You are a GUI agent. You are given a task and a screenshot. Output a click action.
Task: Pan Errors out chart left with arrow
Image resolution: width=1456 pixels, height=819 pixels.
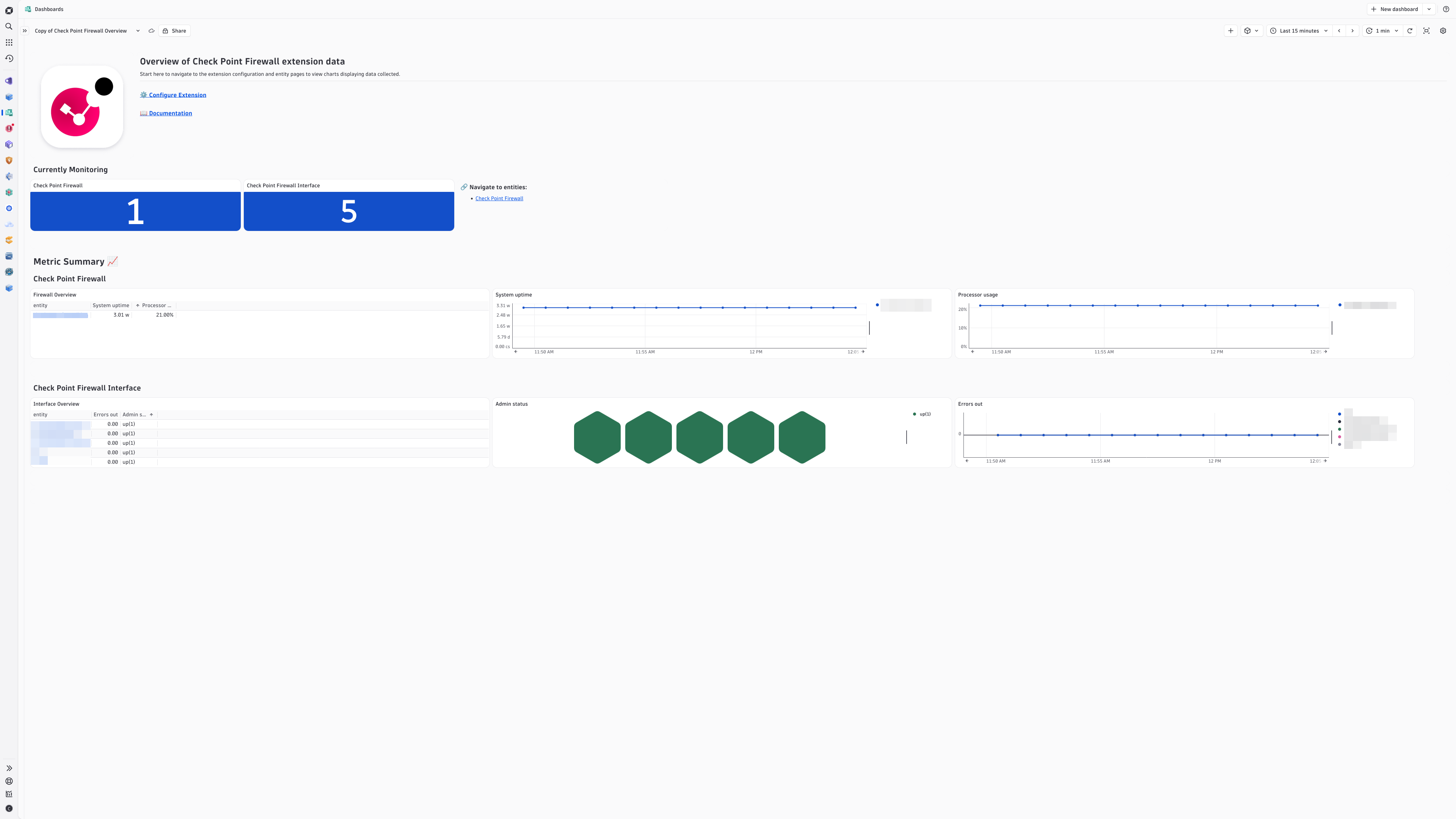967,461
